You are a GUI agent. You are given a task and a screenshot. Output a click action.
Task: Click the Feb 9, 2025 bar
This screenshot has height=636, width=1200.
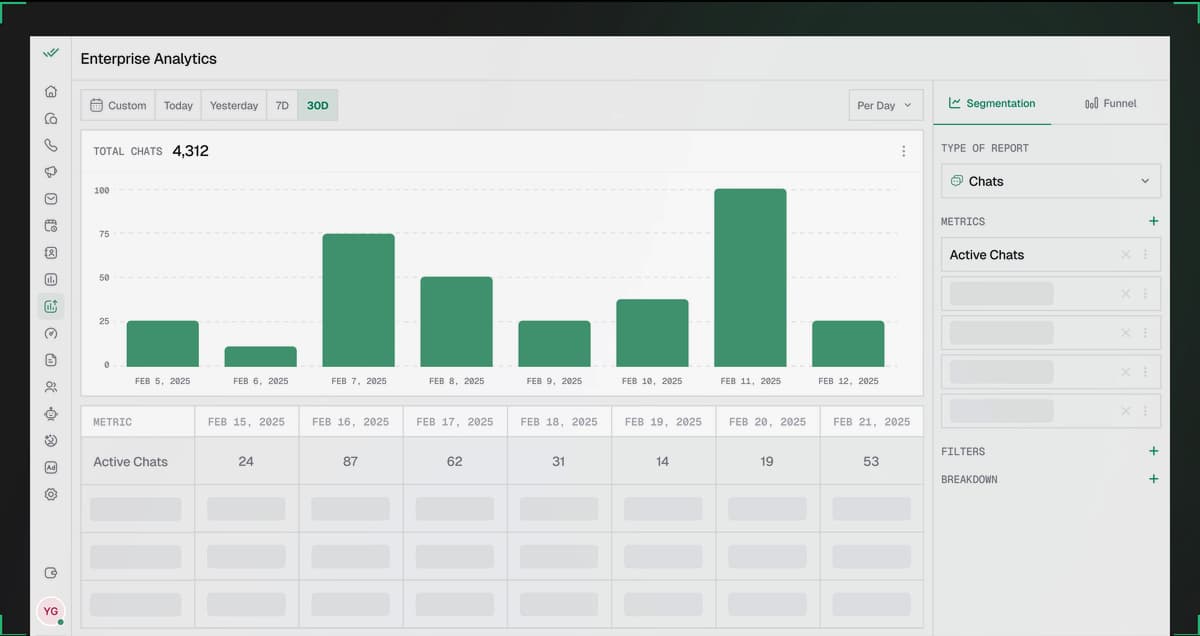point(555,343)
